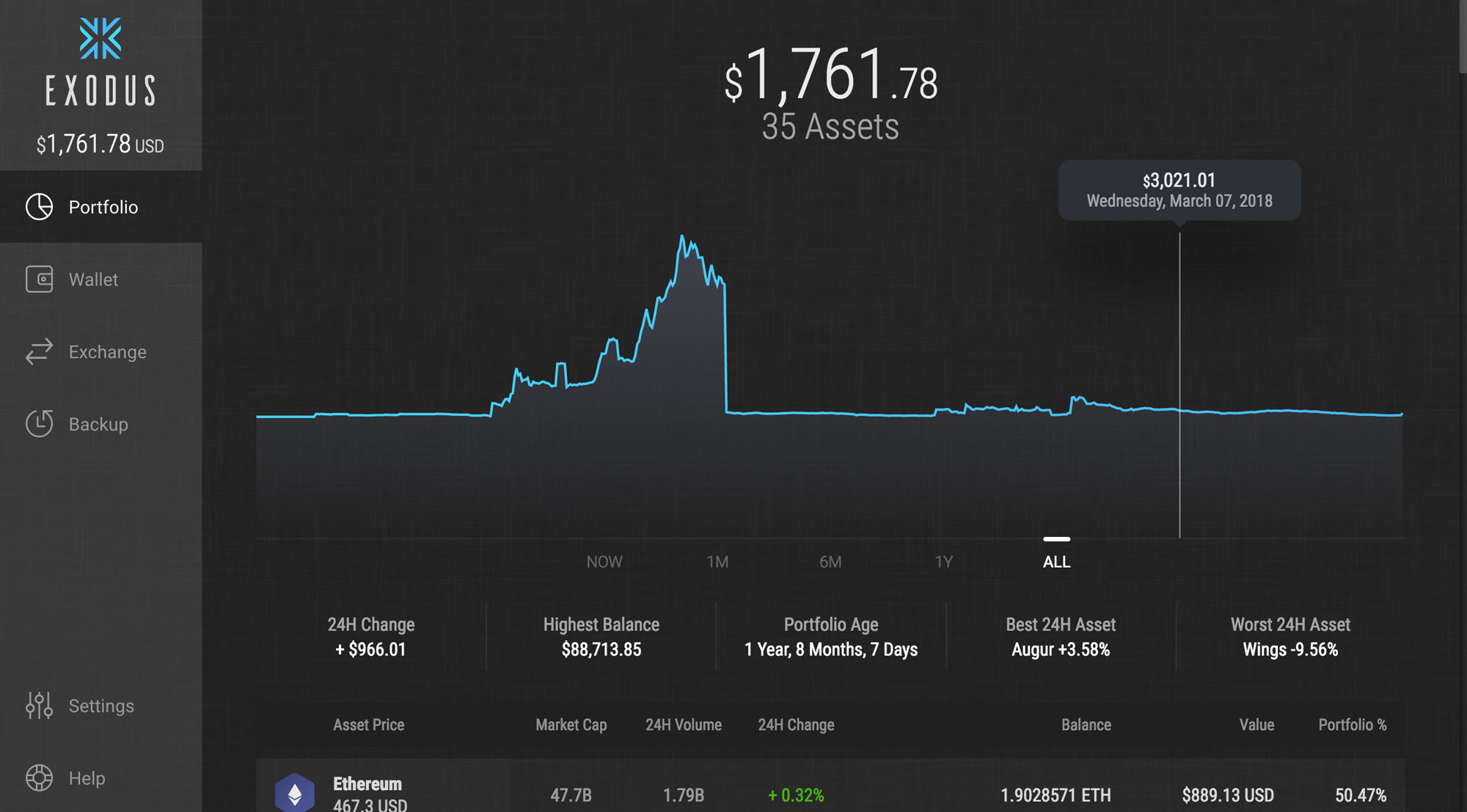1467x812 pixels.
Task: Click the Ethereum hexagon asset icon
Action: [295, 792]
